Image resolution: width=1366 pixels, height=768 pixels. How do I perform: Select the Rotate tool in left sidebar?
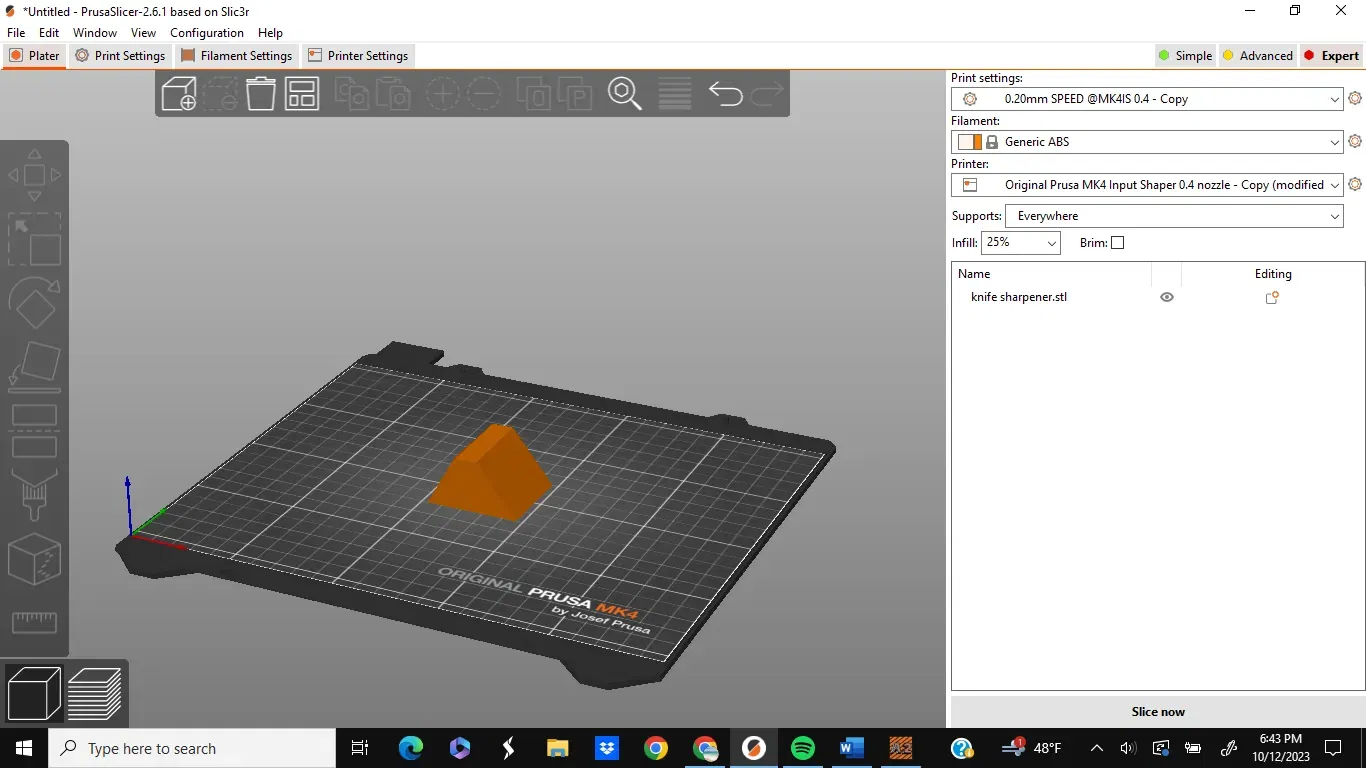[34, 302]
